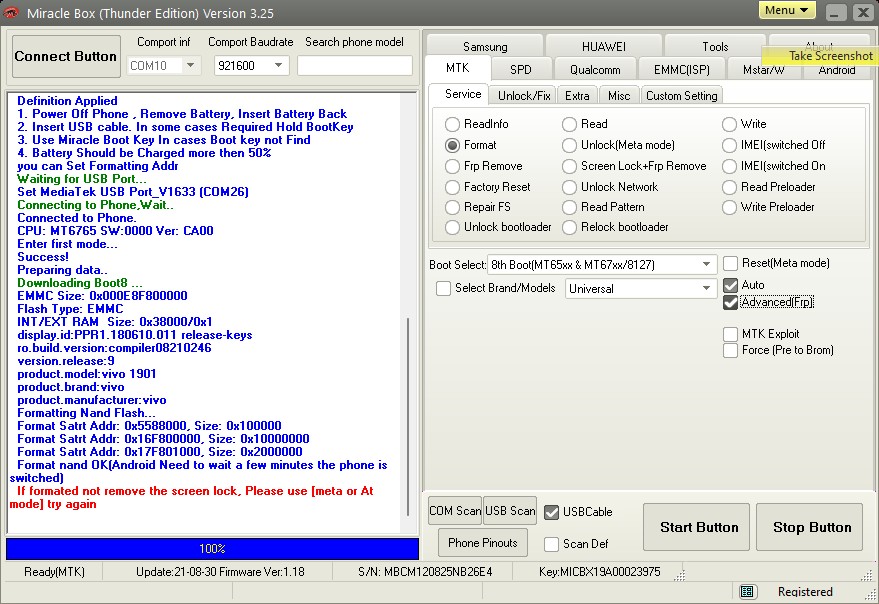Click the 100% progress bar
This screenshot has width=879, height=604.
(x=212, y=548)
